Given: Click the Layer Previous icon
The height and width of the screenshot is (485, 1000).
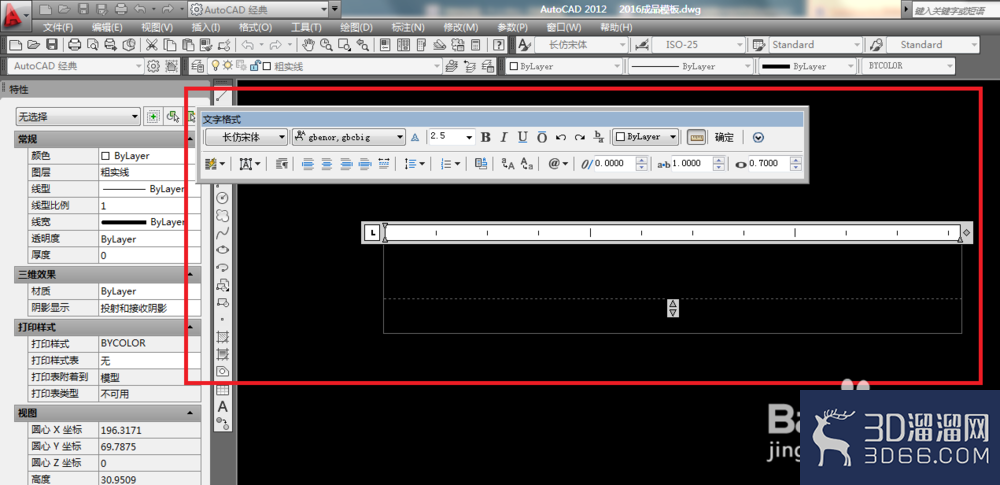Looking at the screenshot, I should [x=470, y=66].
